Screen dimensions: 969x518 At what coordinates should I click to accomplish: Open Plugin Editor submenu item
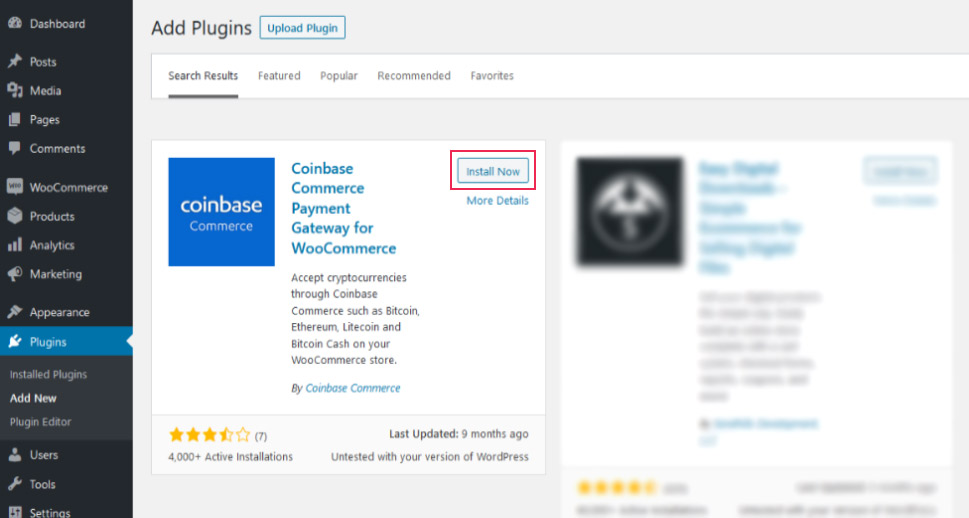tap(40, 422)
